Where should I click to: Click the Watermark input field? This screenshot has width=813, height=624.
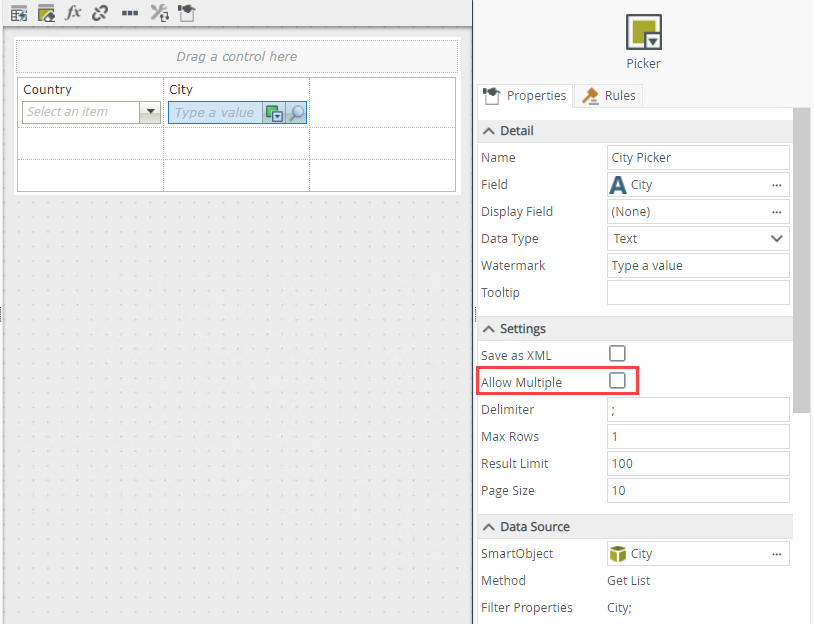coord(698,266)
